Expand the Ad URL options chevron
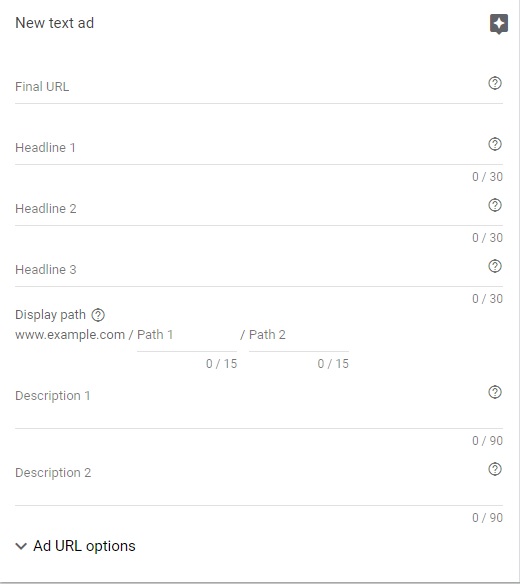This screenshot has width=520, height=584. pos(21,546)
